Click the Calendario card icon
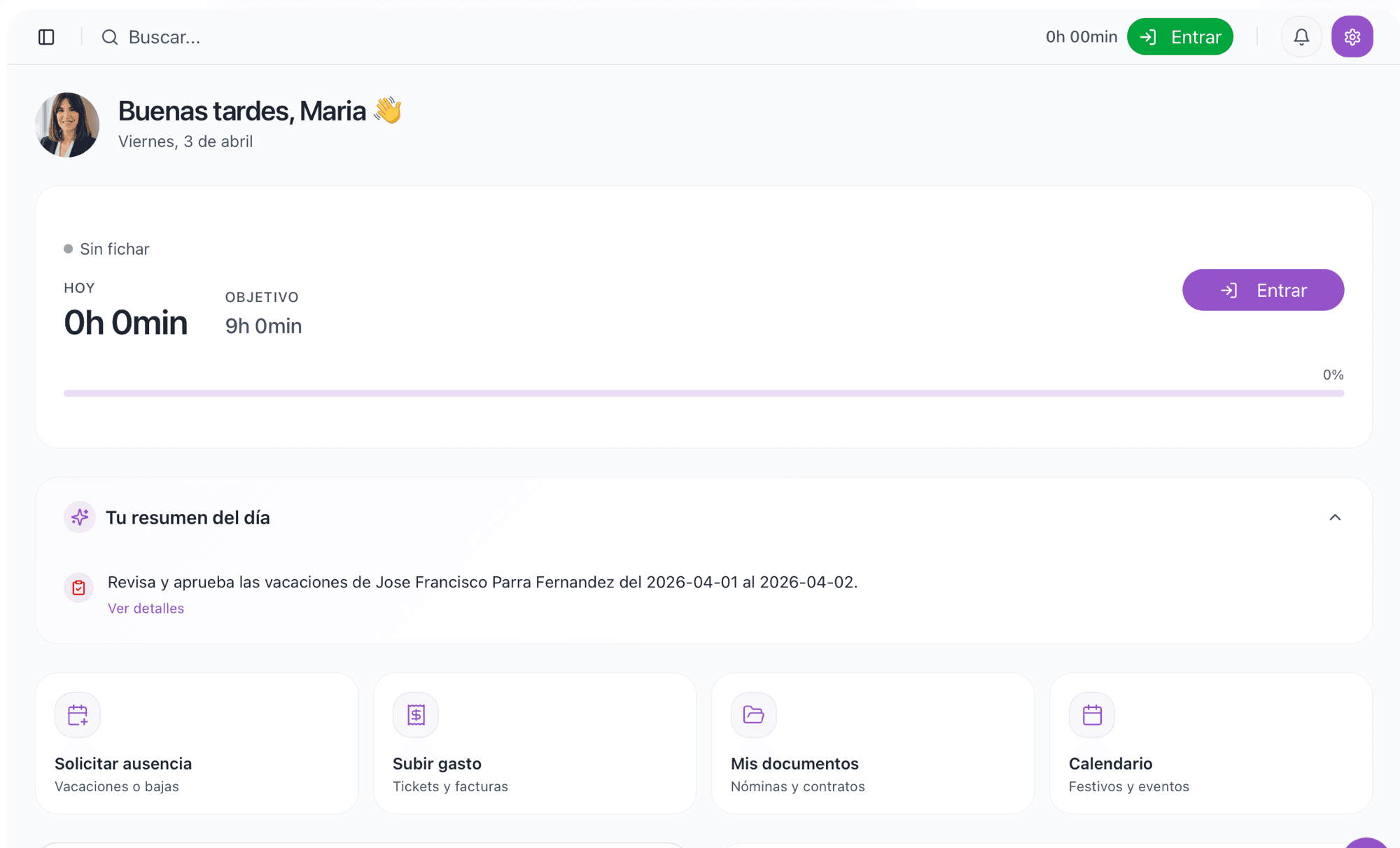This screenshot has width=1400, height=848. [x=1091, y=714]
